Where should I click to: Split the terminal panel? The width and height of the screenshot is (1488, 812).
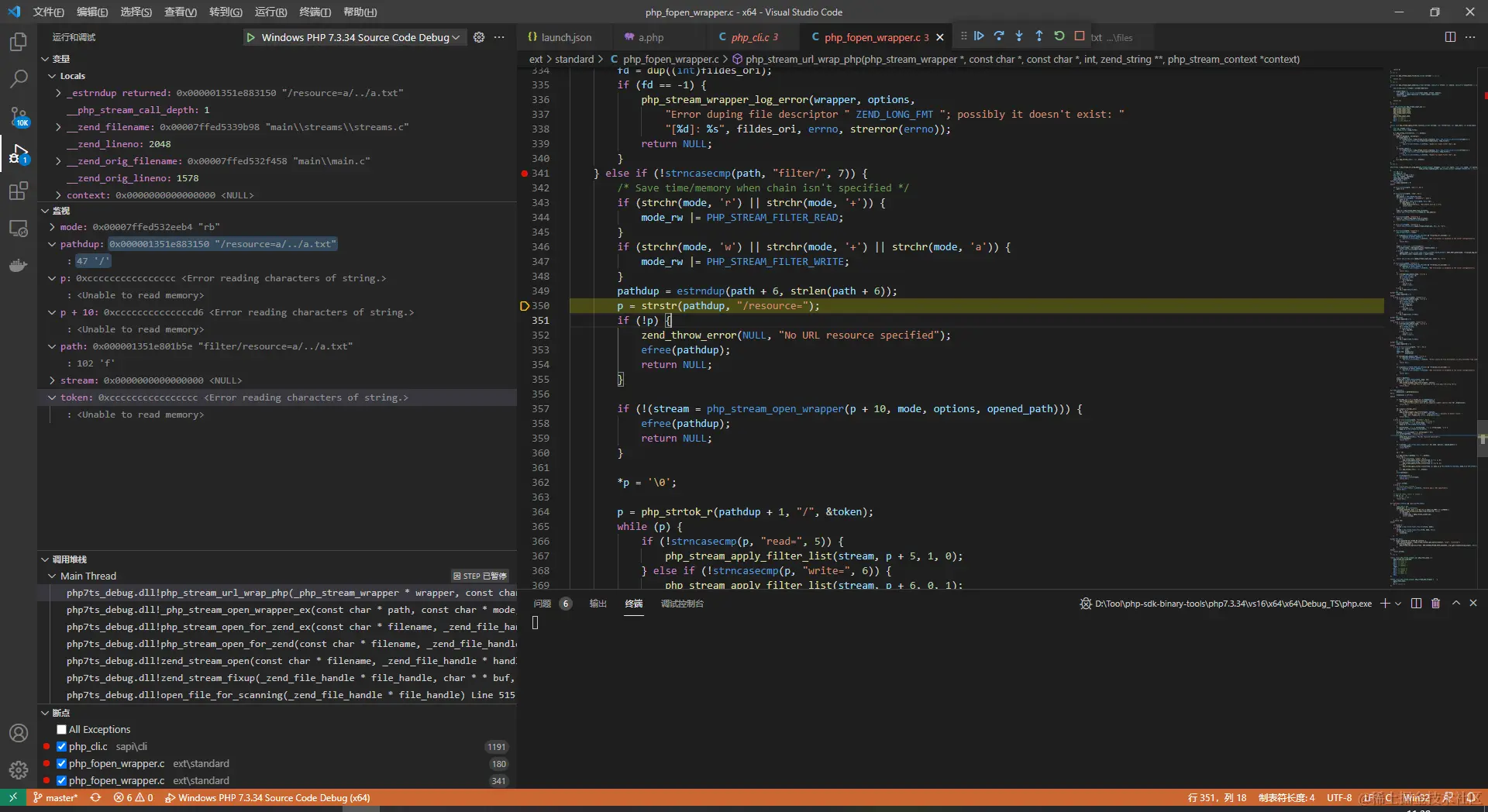tap(1416, 604)
